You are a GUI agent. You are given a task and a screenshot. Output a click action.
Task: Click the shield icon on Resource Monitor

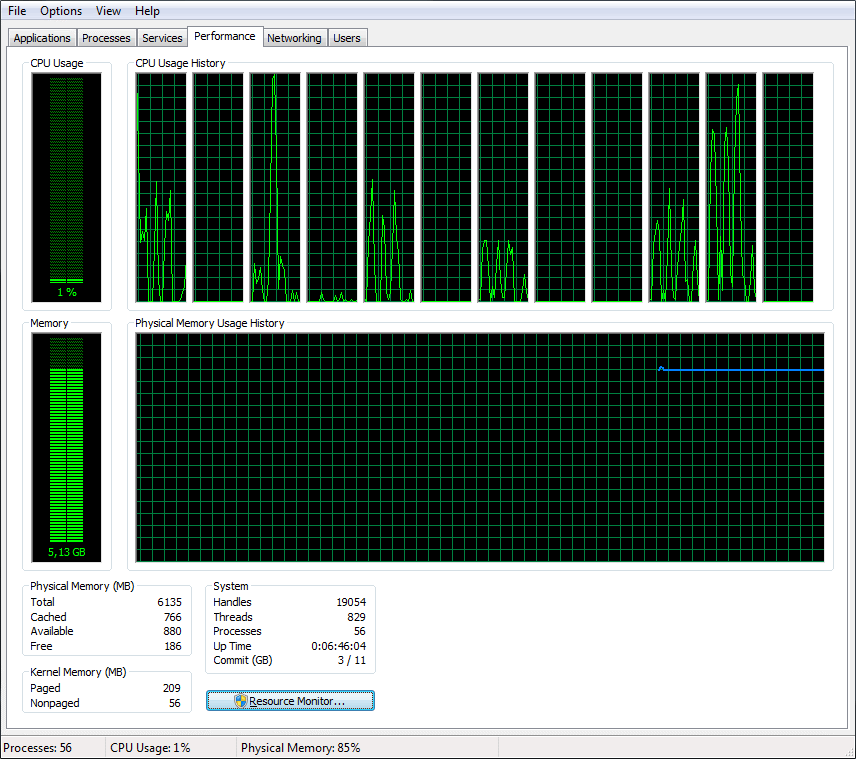coord(241,701)
